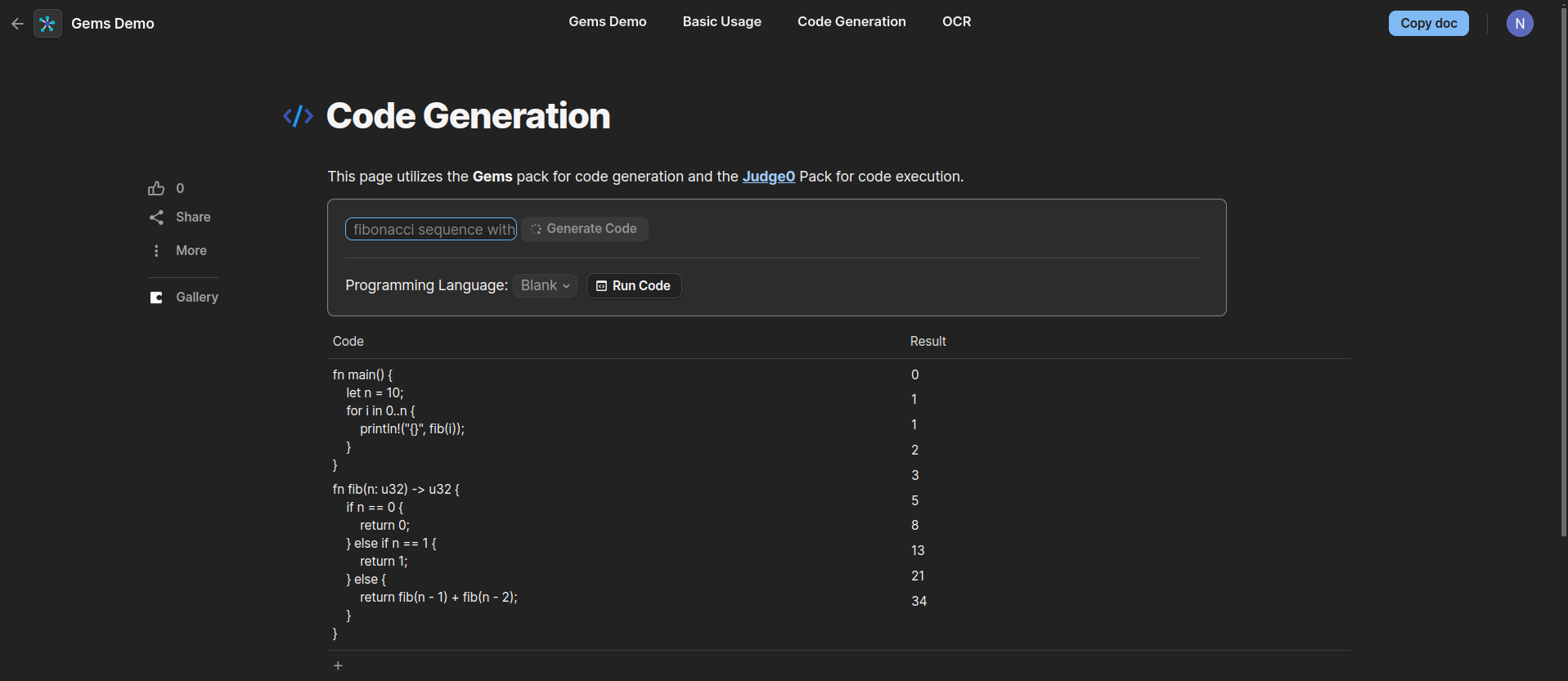The image size is (1568, 681).
Task: Click result value 21
Action: pos(919,576)
